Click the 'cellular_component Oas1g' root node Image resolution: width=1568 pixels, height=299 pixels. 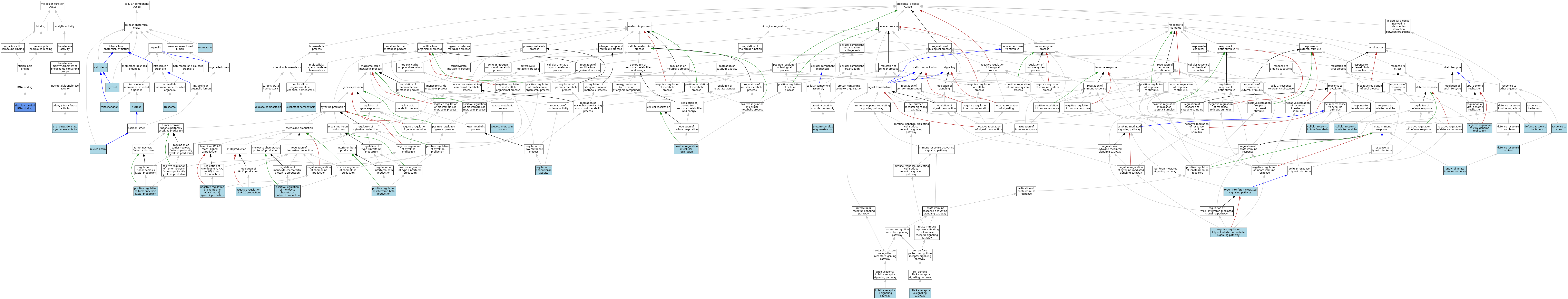(x=136, y=6)
